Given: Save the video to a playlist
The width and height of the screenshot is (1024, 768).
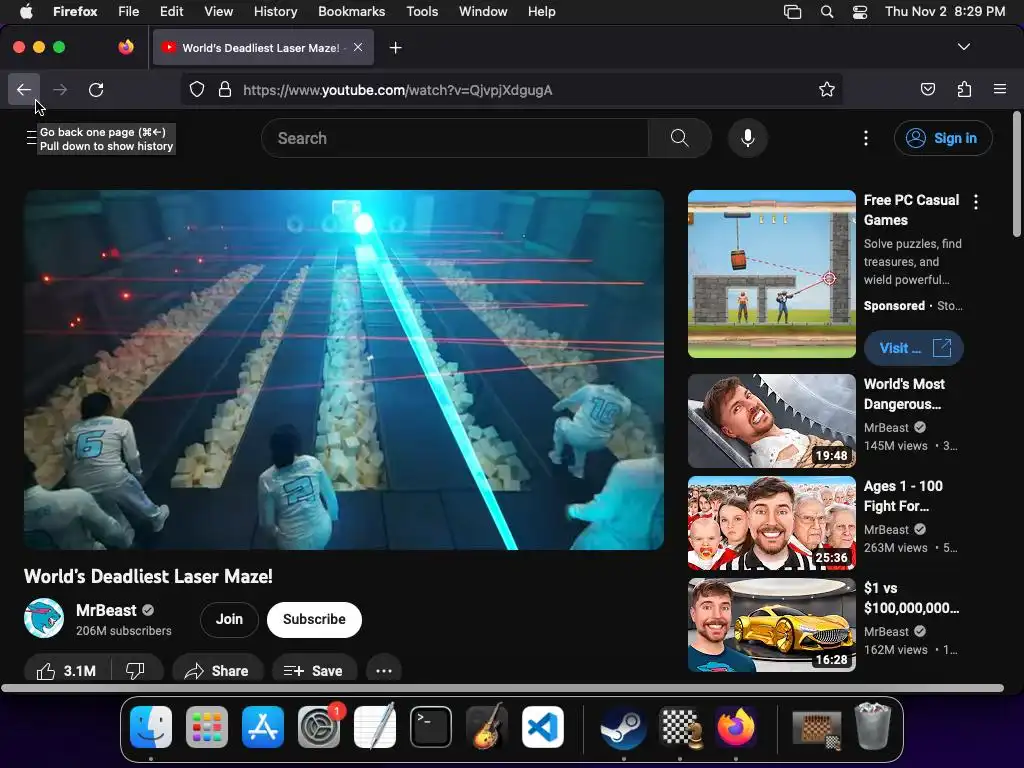Looking at the screenshot, I should point(313,671).
